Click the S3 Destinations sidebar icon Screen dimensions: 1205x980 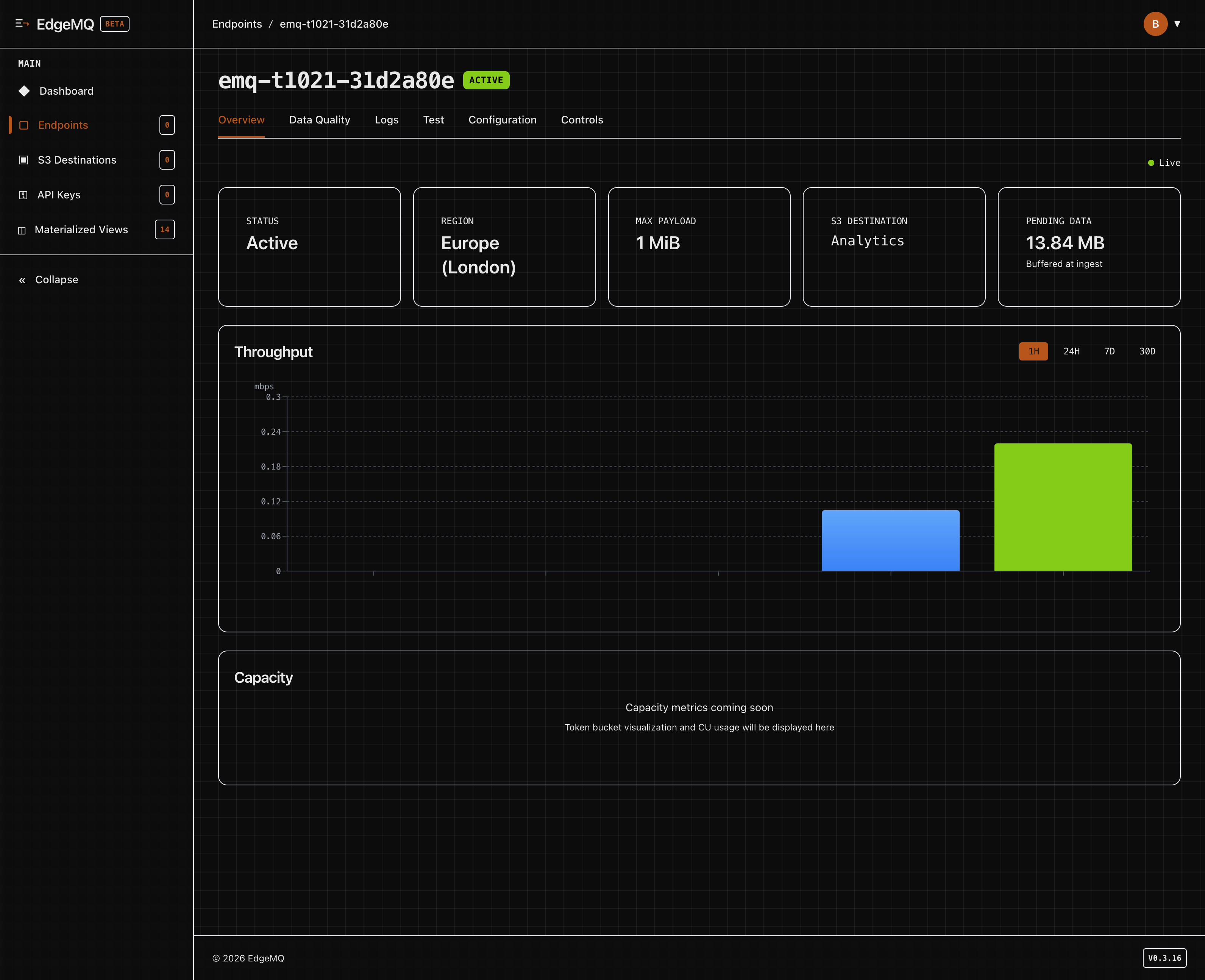click(x=24, y=160)
